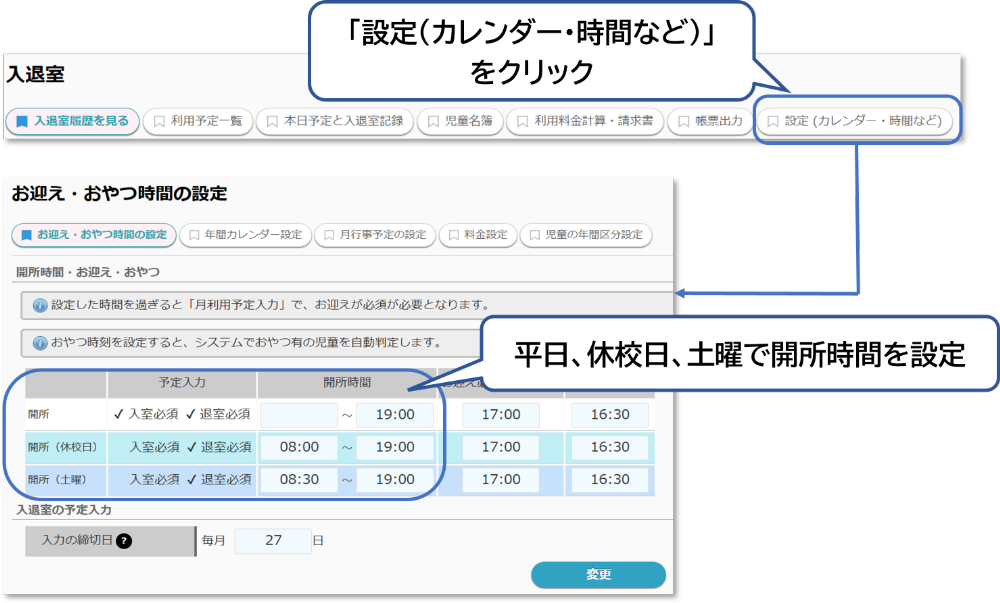Click the info icon beside the お迎え必須 notice
The image size is (1000, 603).
(40, 305)
